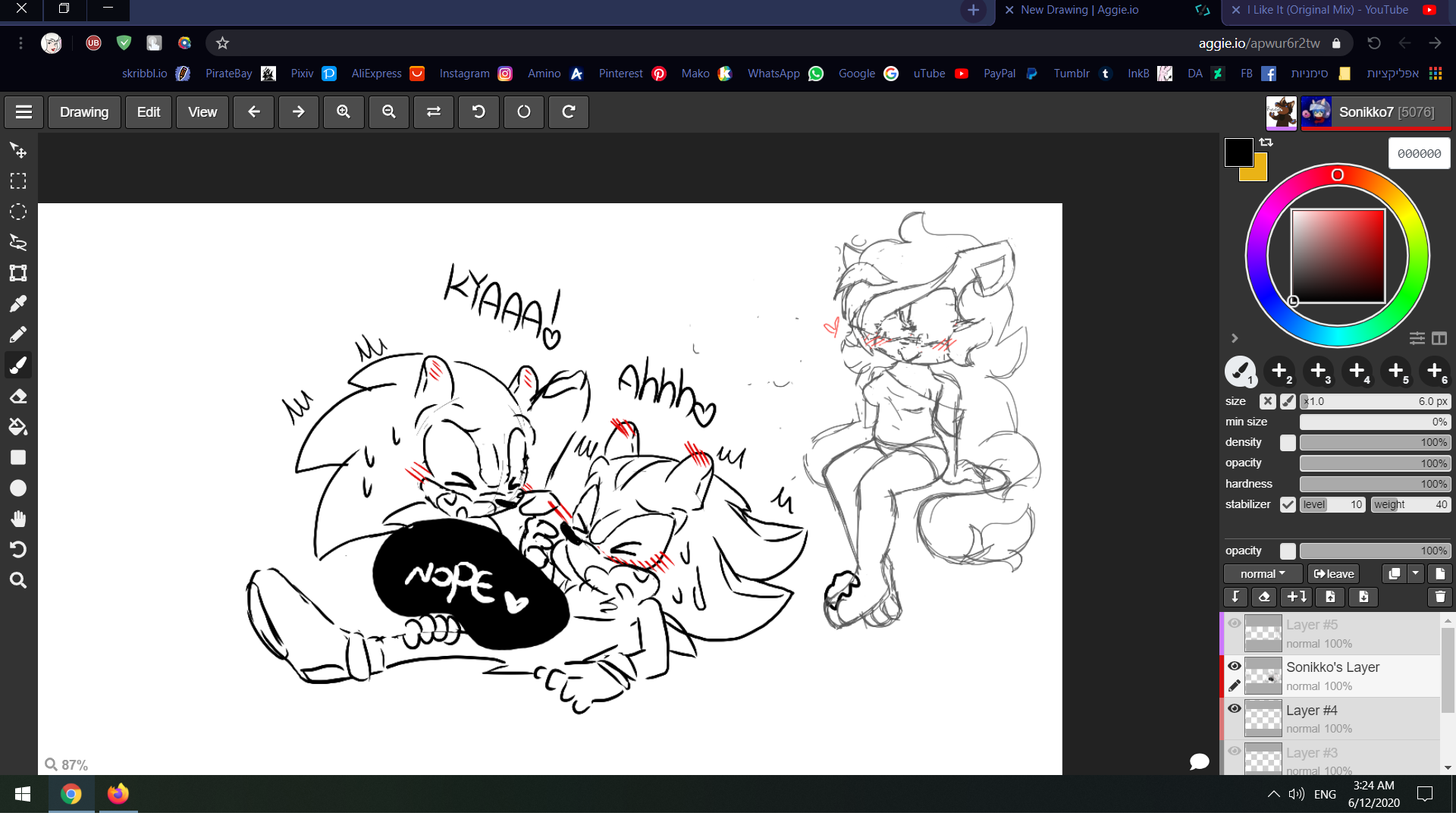Click the flip canvas horizontally icon
The width and height of the screenshot is (1456, 819).
click(434, 112)
